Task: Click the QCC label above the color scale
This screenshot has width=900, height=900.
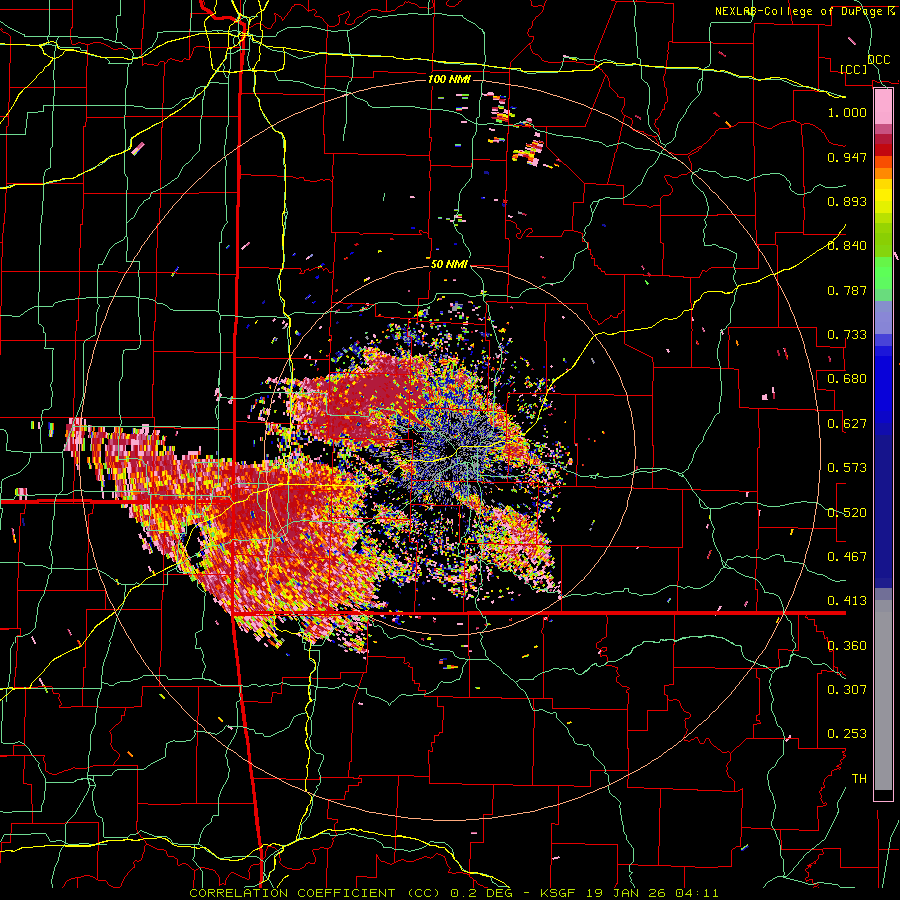Action: tap(879, 60)
